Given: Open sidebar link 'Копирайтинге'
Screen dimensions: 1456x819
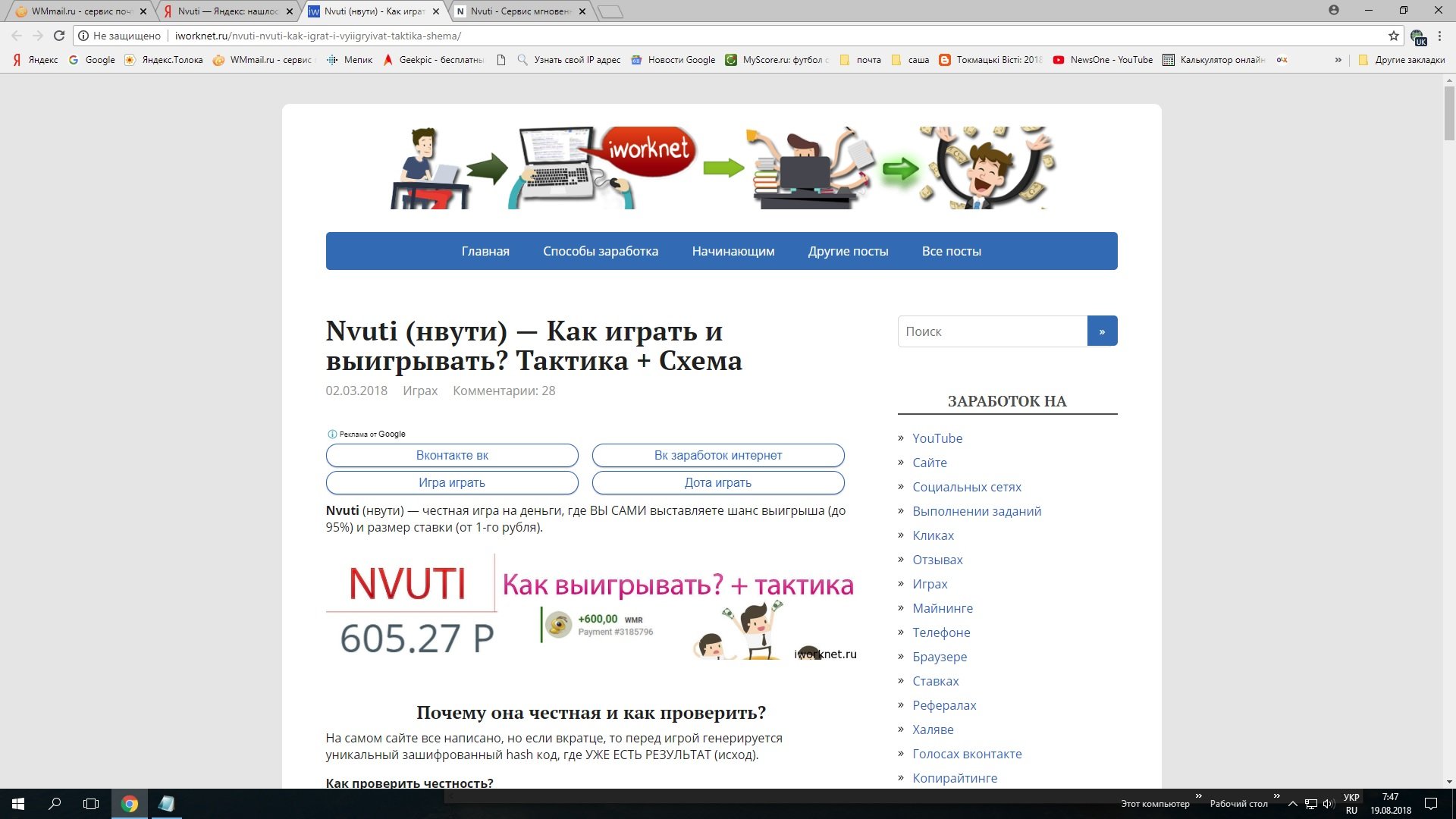Looking at the screenshot, I should (955, 778).
